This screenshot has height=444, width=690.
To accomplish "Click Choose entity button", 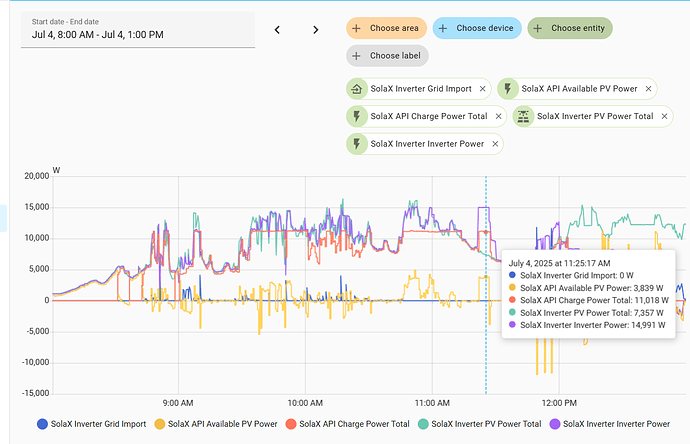I will 570,28.
